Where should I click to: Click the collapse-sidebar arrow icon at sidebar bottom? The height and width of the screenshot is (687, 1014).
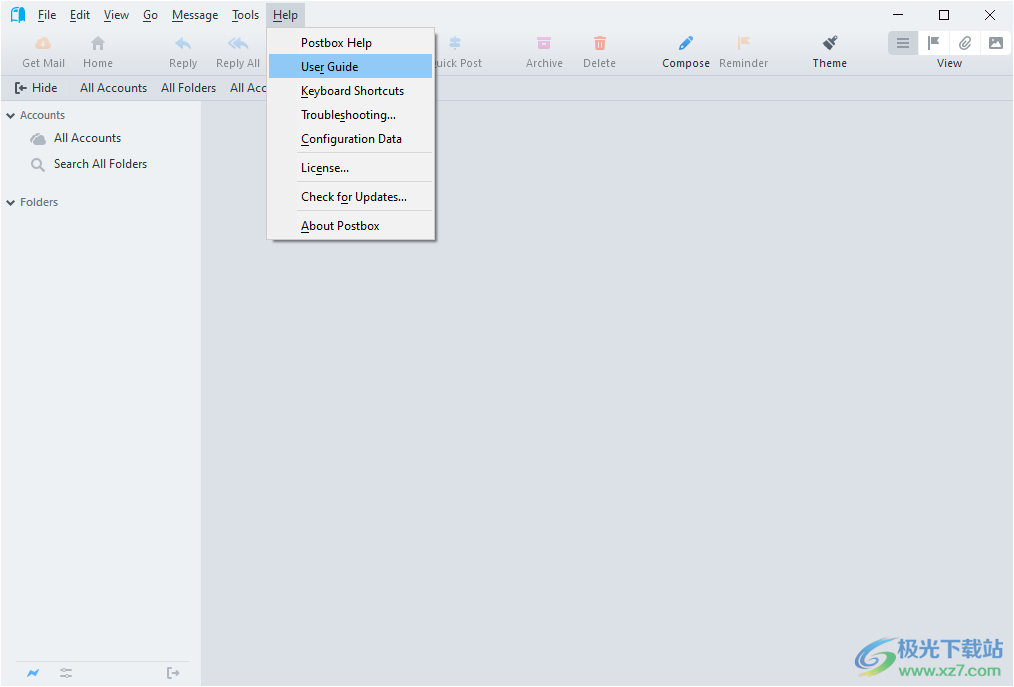pyautogui.click(x=173, y=673)
